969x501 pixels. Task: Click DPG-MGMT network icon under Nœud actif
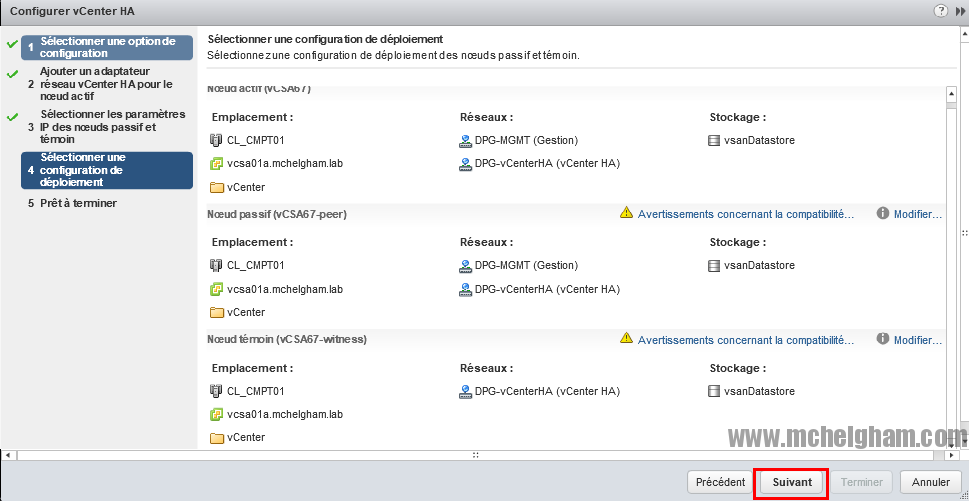coord(465,141)
